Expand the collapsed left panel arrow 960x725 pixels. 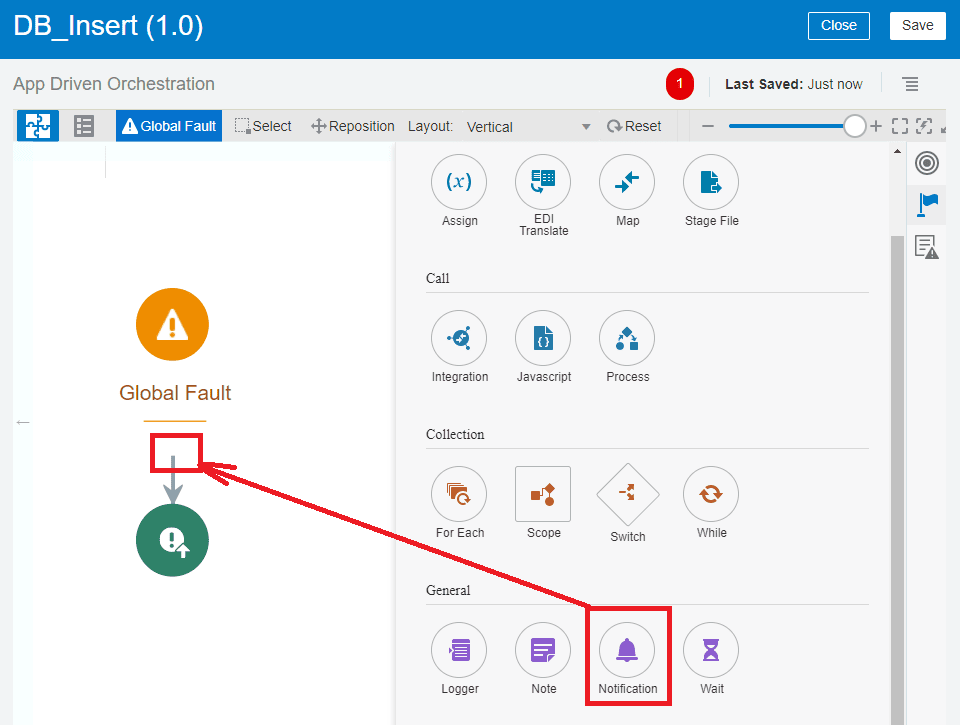[23, 423]
